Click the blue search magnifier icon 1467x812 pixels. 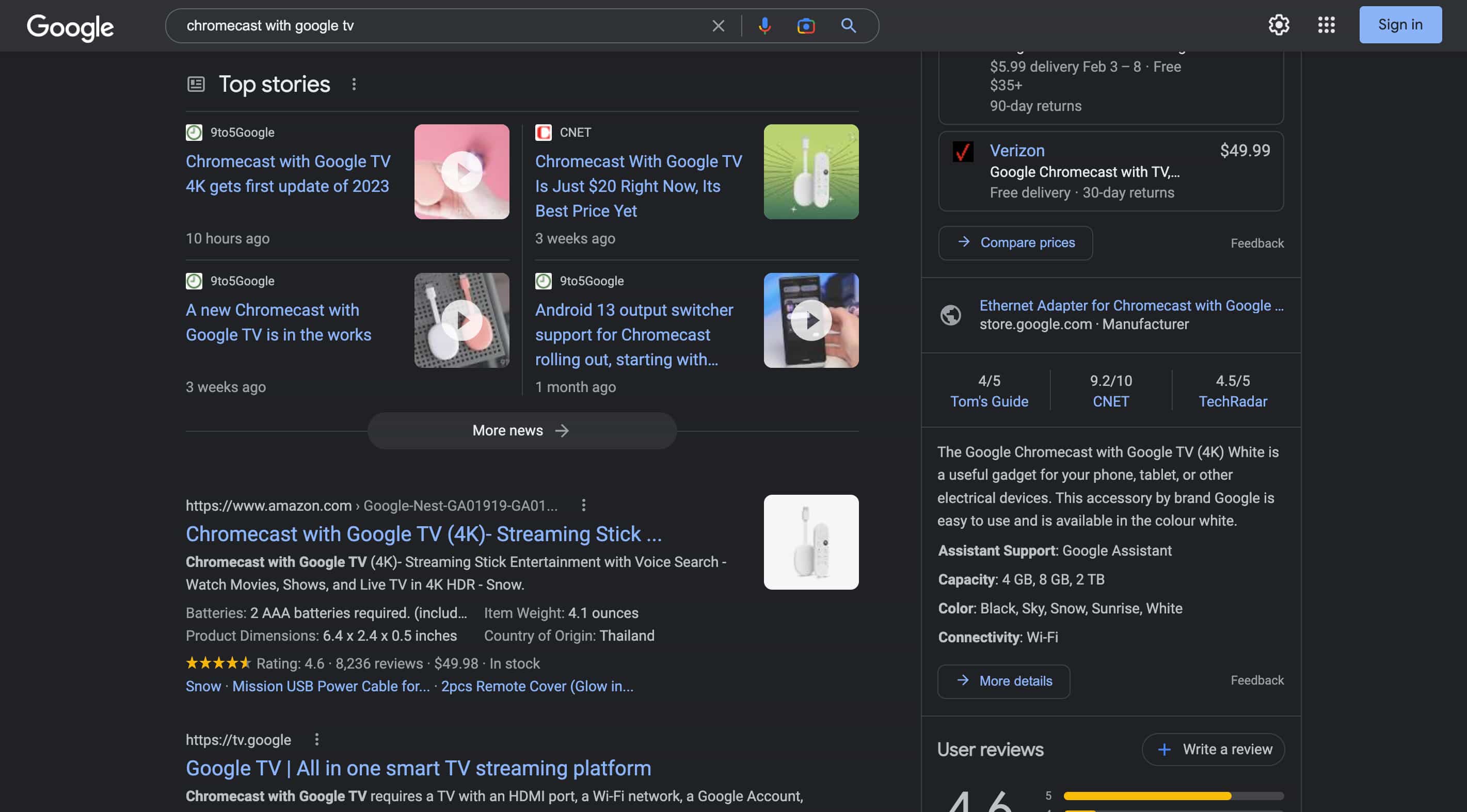coord(849,26)
